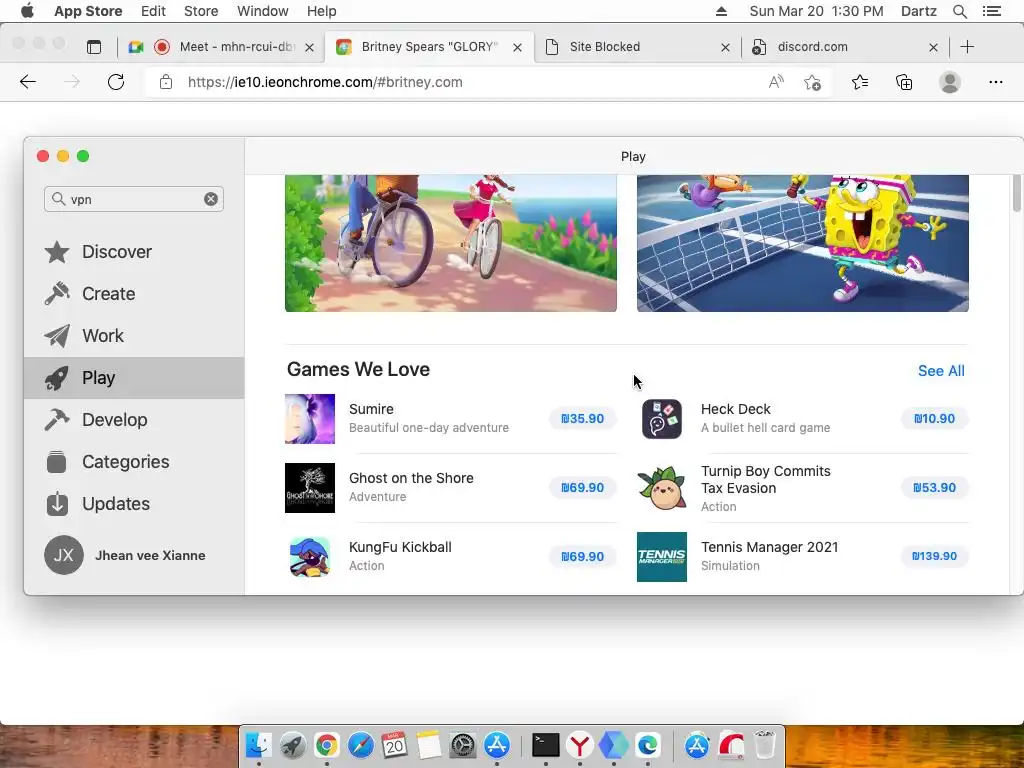Open the Heck Deck app icon
The image size is (1024, 768).
(x=662, y=419)
